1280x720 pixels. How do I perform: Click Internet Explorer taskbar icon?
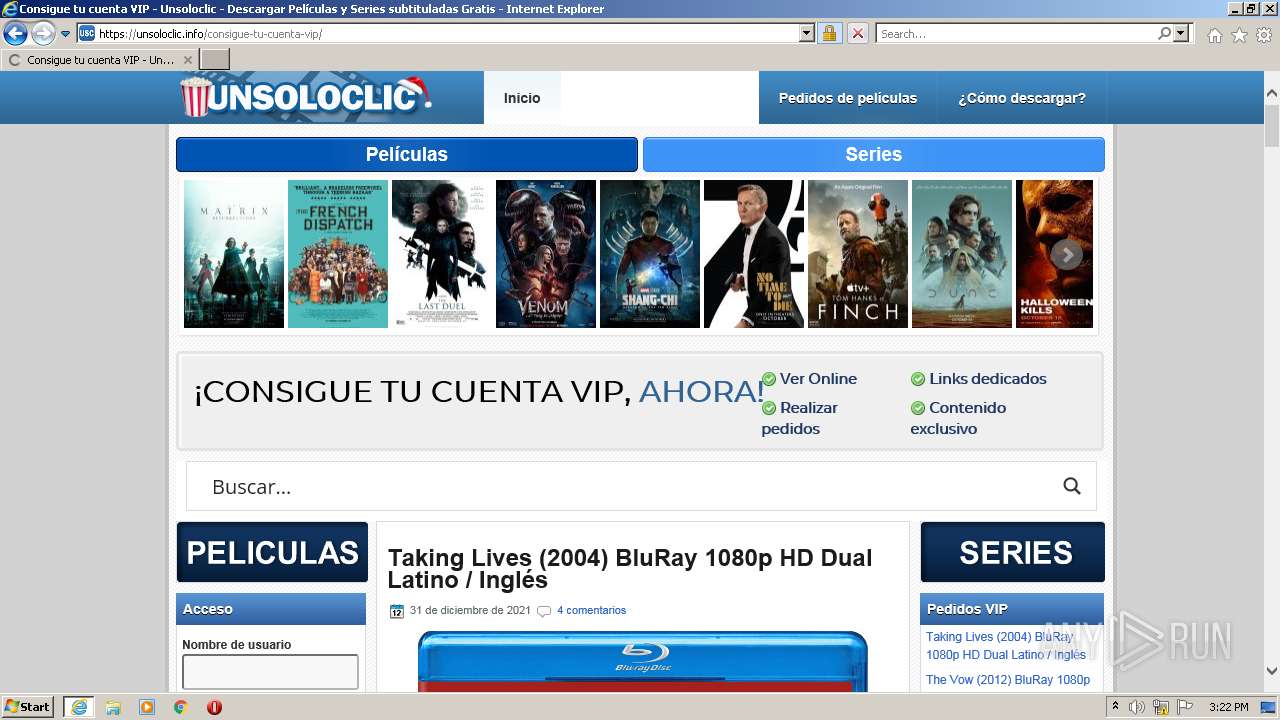pyautogui.click(x=79, y=707)
